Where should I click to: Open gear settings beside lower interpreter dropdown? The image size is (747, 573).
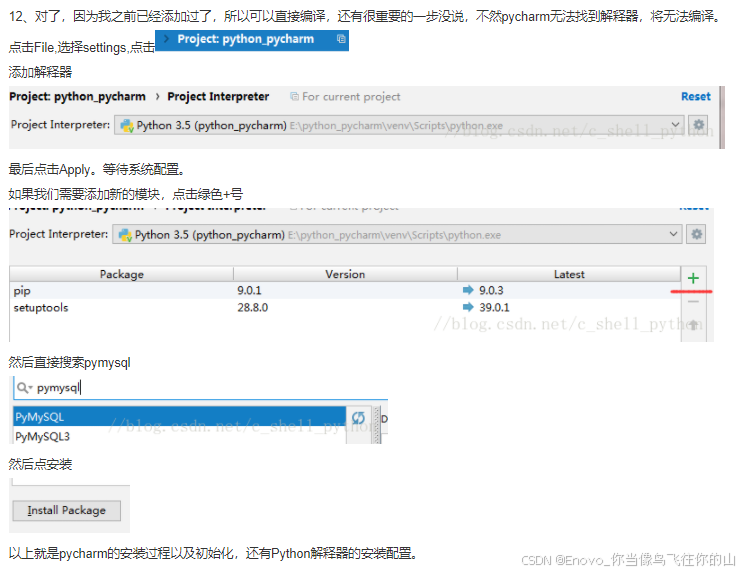(x=697, y=234)
